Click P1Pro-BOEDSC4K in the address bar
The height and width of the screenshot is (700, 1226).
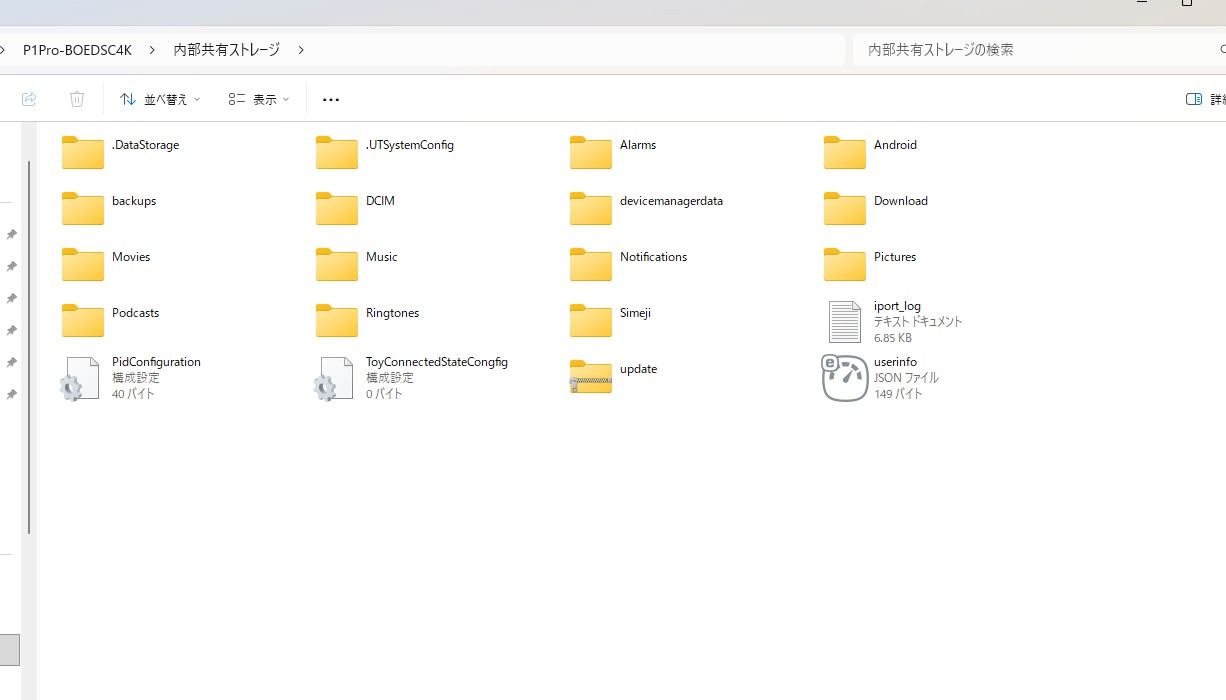(77, 49)
